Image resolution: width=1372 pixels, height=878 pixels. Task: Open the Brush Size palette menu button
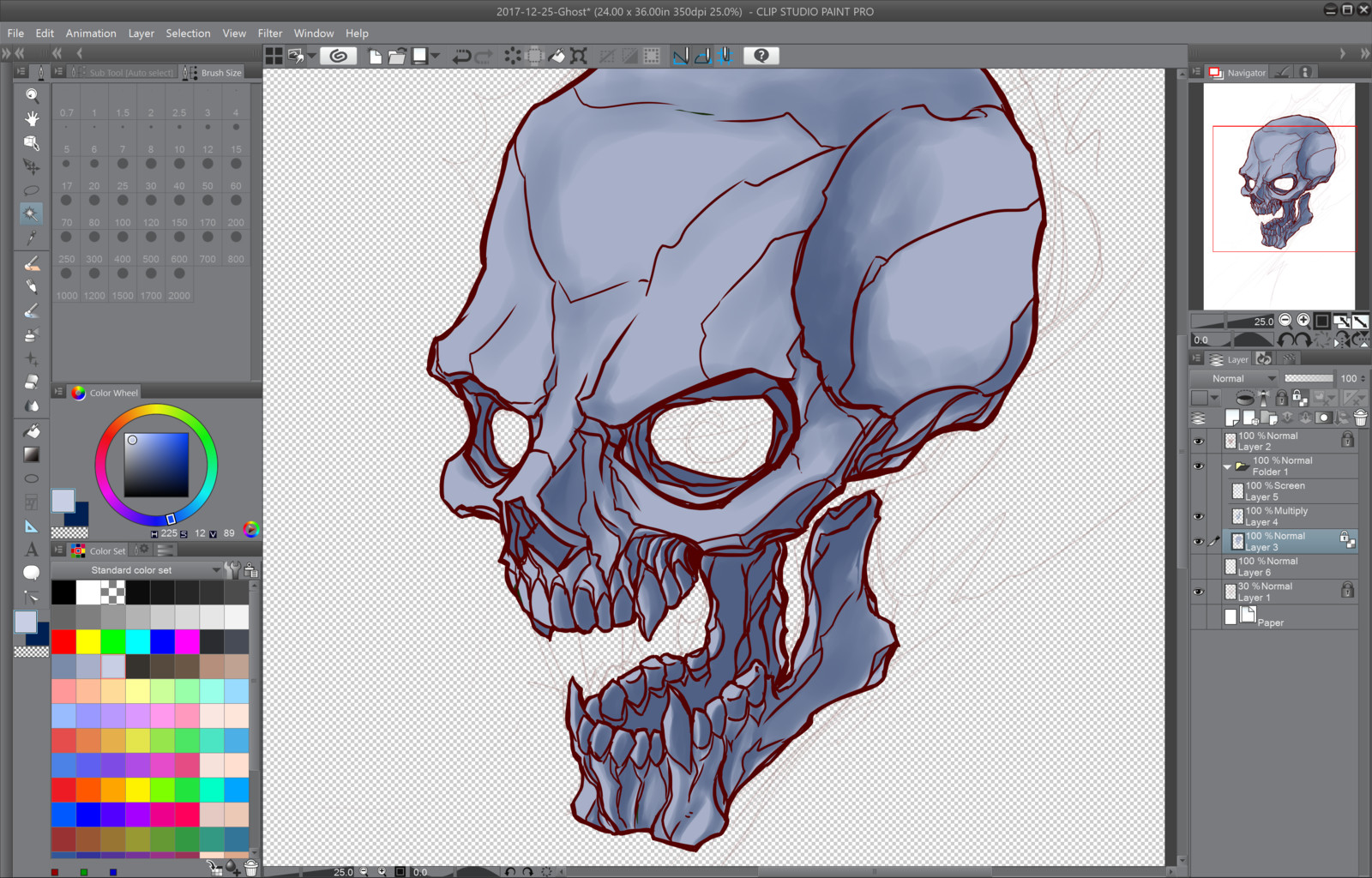click(x=58, y=72)
